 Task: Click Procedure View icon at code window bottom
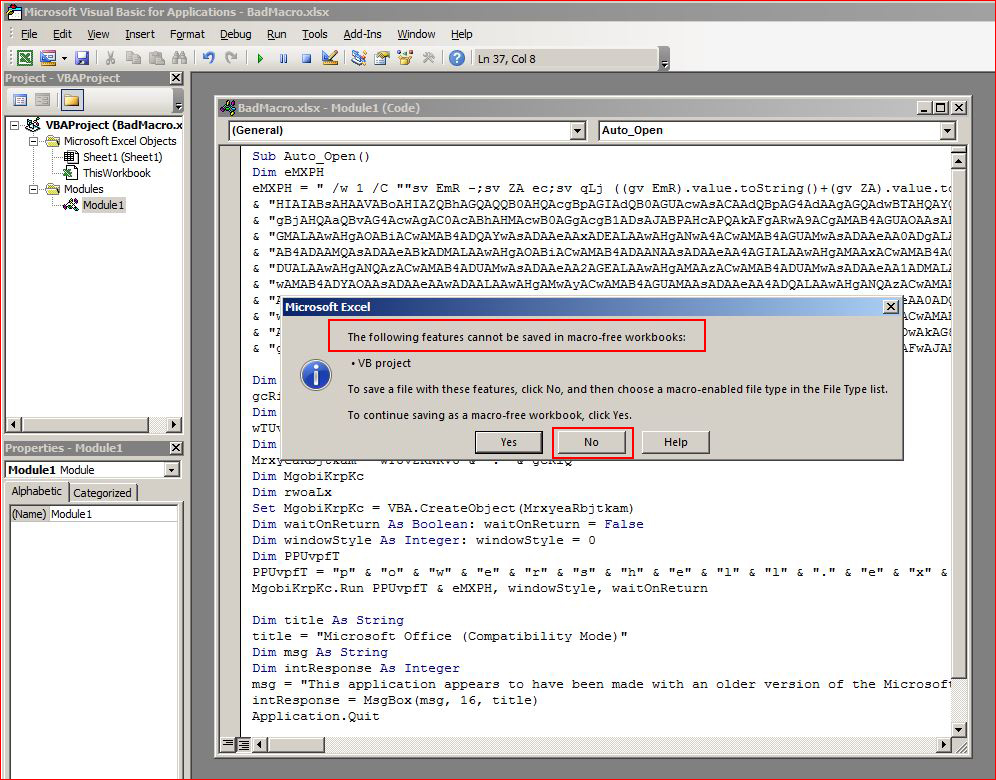point(227,744)
